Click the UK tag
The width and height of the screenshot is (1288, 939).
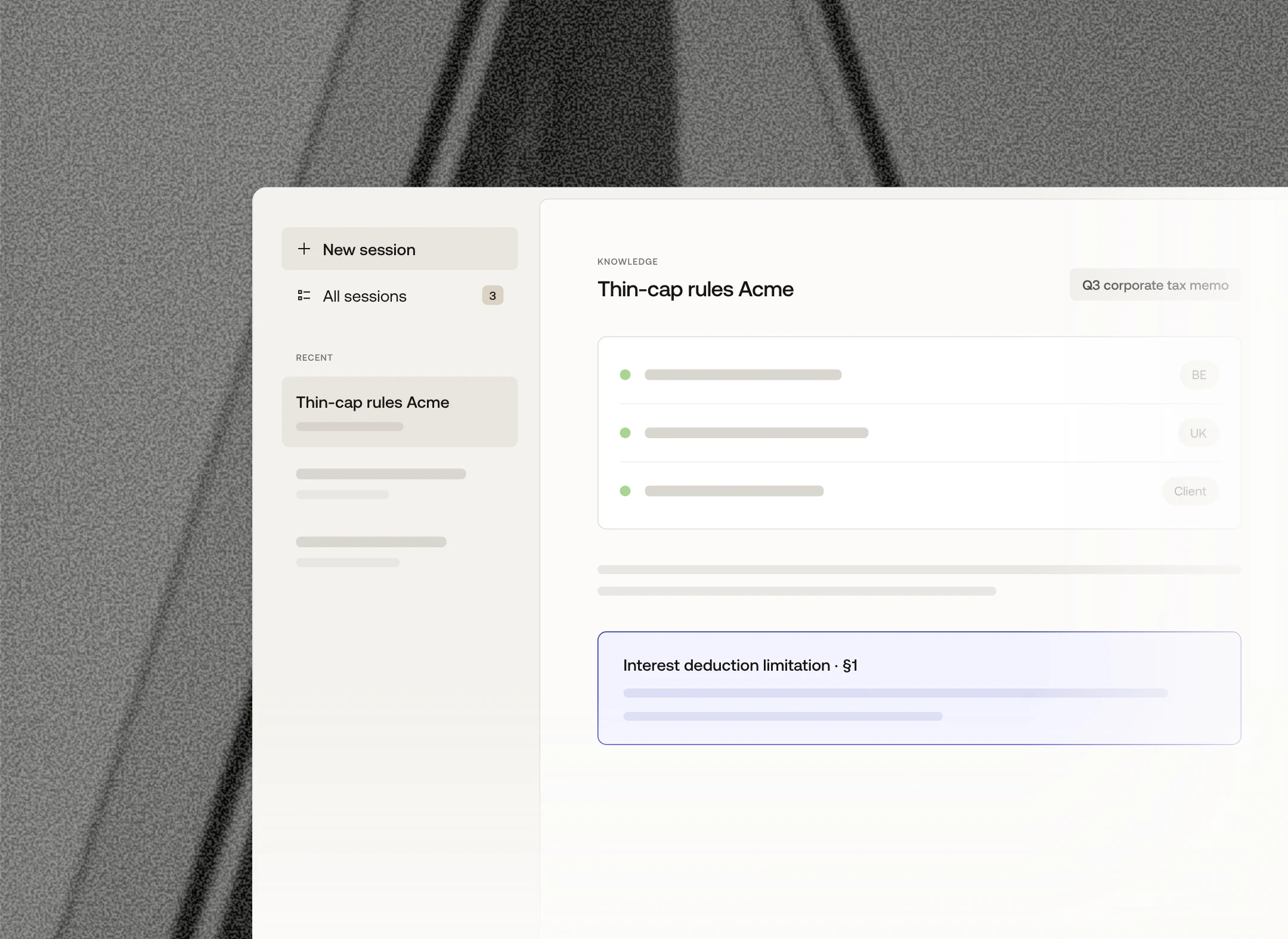(1198, 433)
